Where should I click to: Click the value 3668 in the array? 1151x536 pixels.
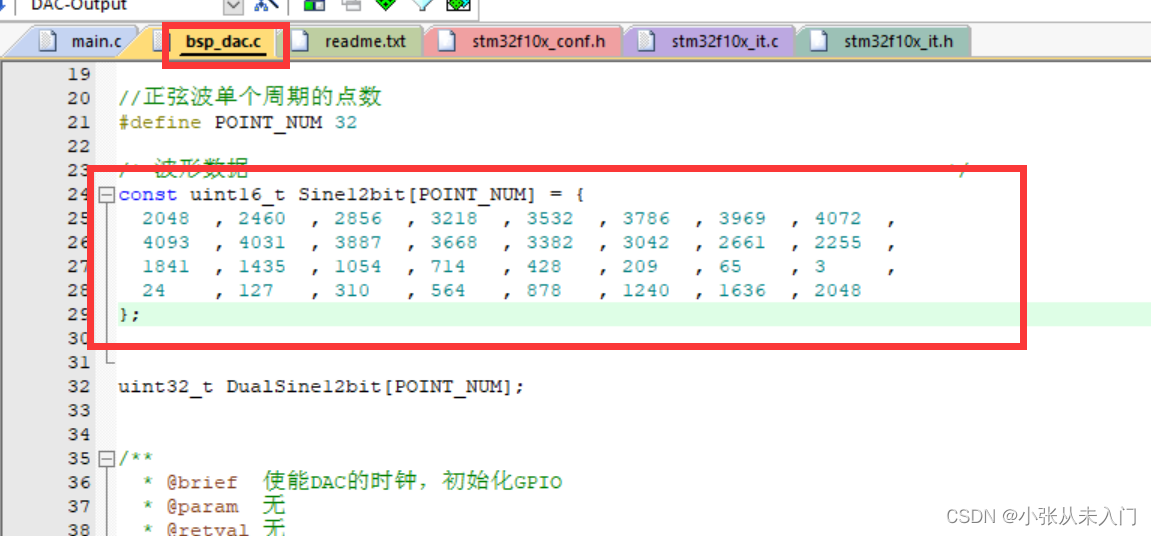point(454,242)
